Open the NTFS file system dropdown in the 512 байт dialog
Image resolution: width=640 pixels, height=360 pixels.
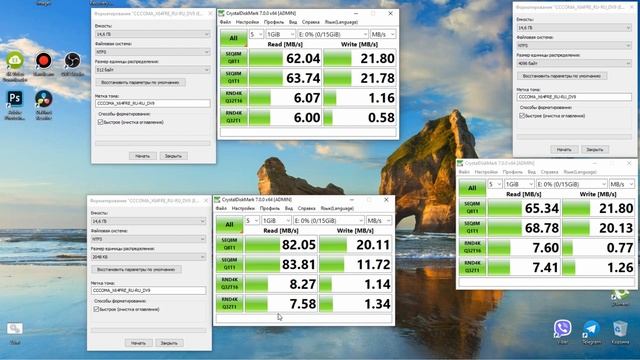[153, 52]
